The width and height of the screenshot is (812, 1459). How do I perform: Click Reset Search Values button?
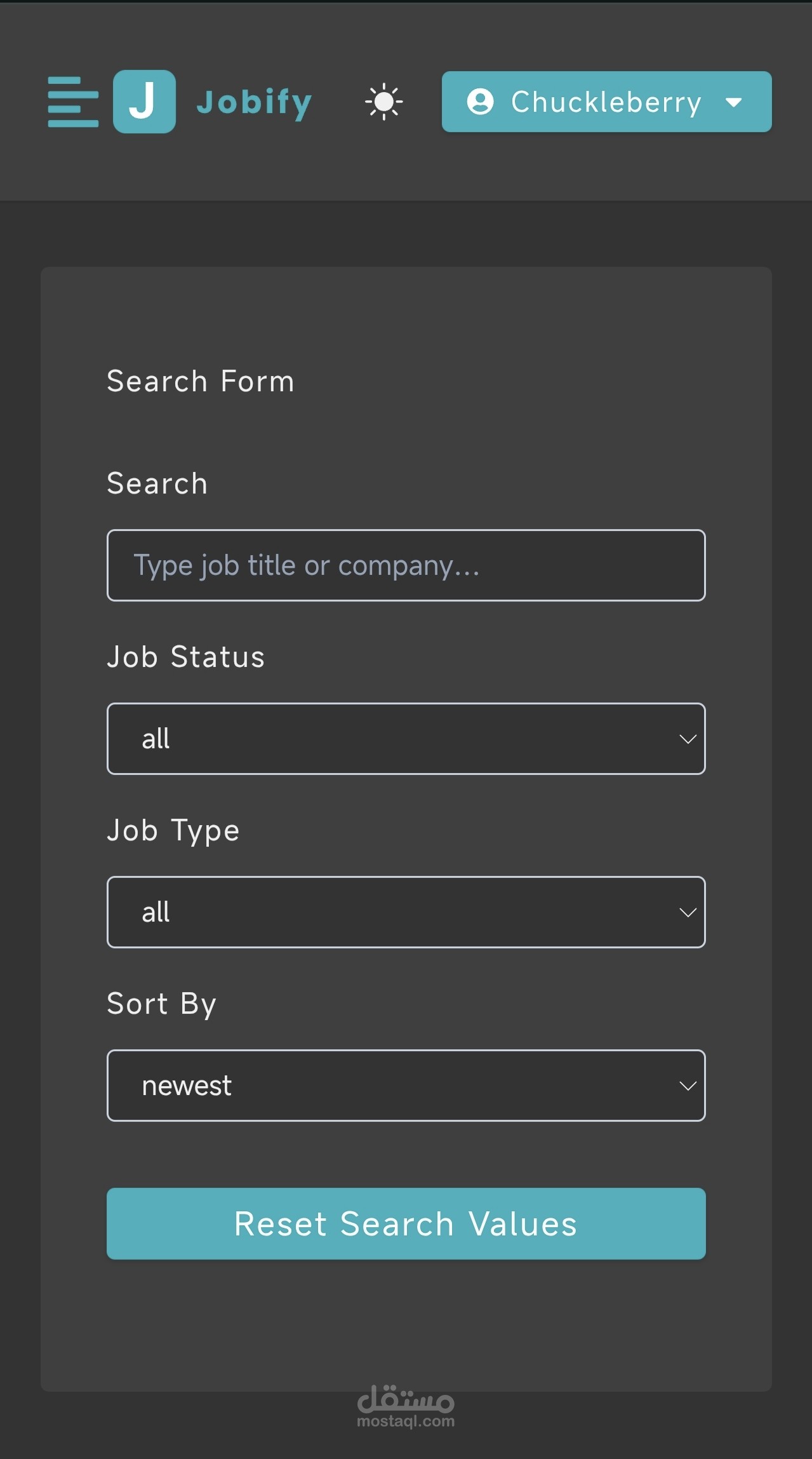(406, 1224)
